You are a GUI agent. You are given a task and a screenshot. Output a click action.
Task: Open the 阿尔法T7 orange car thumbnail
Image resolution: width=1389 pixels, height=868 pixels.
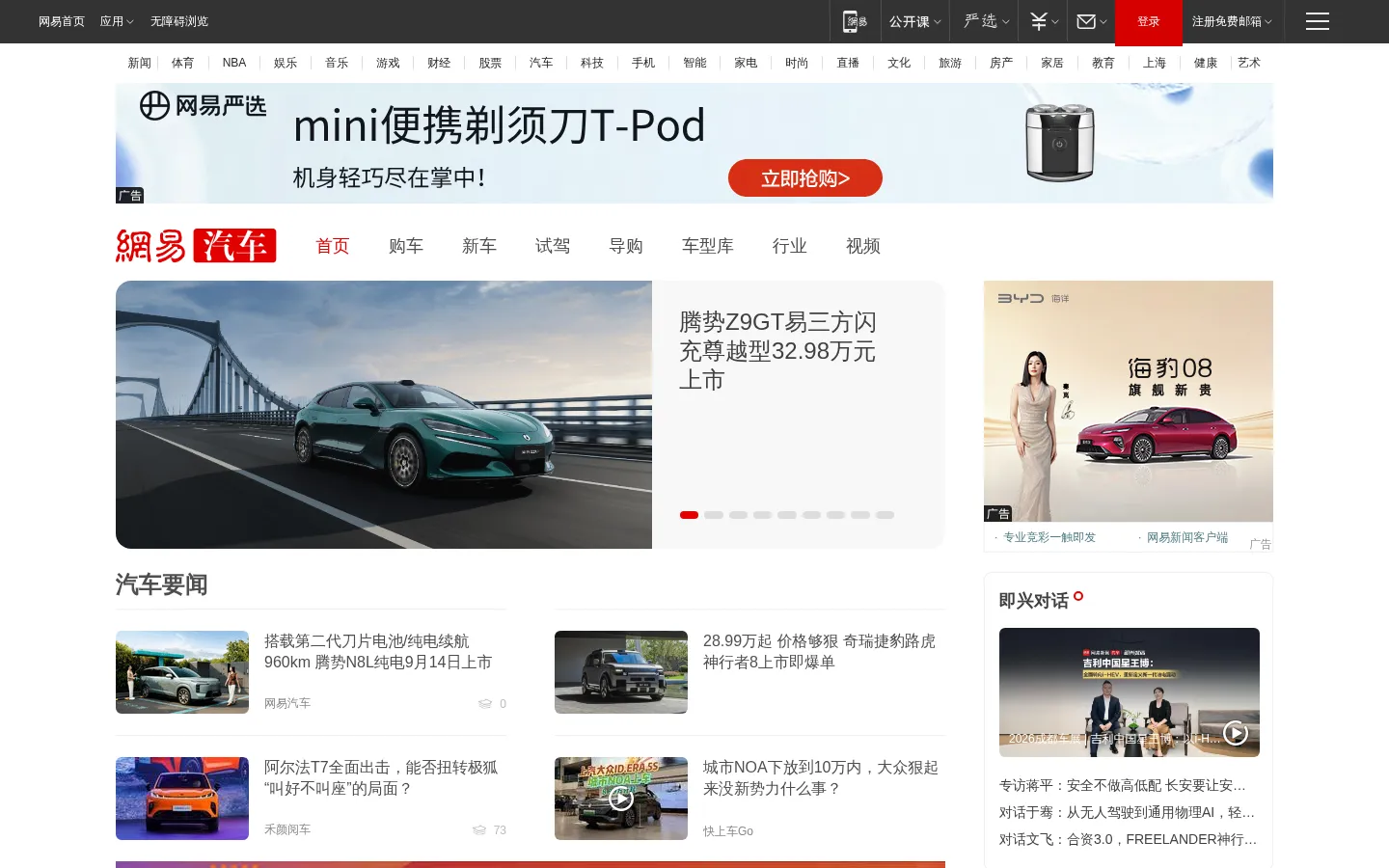tap(182, 799)
